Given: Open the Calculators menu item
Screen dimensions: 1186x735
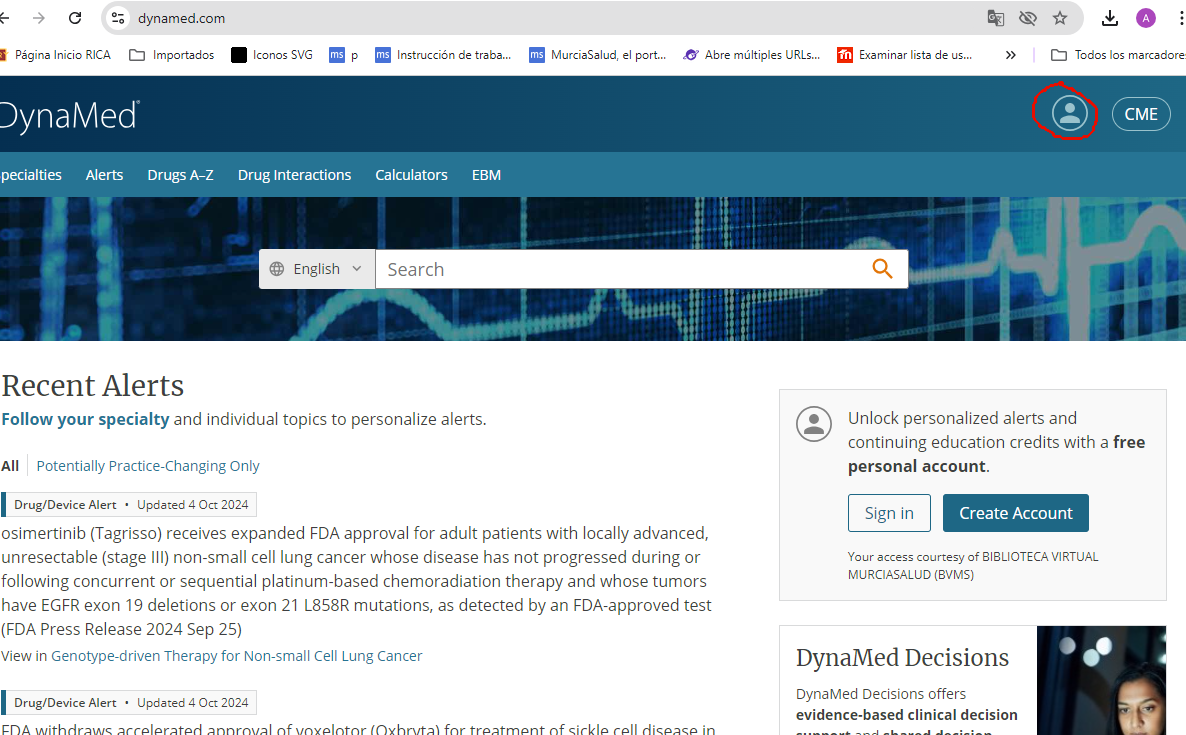Looking at the screenshot, I should (x=411, y=175).
